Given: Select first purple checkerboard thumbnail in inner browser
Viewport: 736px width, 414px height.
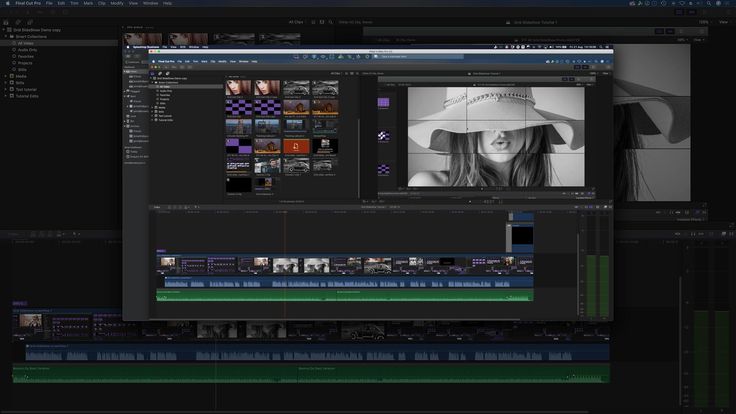Looking at the screenshot, I should pos(238,107).
